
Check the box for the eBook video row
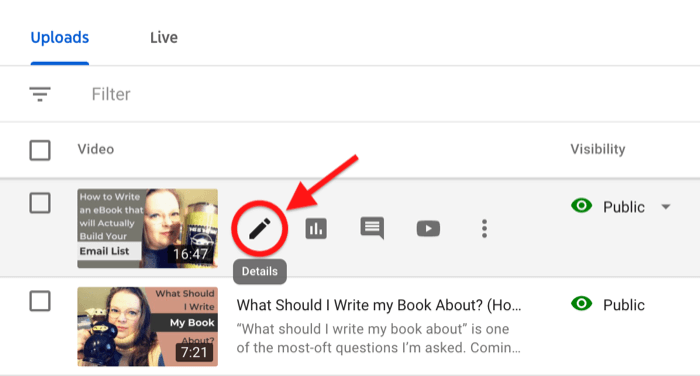click(x=40, y=203)
